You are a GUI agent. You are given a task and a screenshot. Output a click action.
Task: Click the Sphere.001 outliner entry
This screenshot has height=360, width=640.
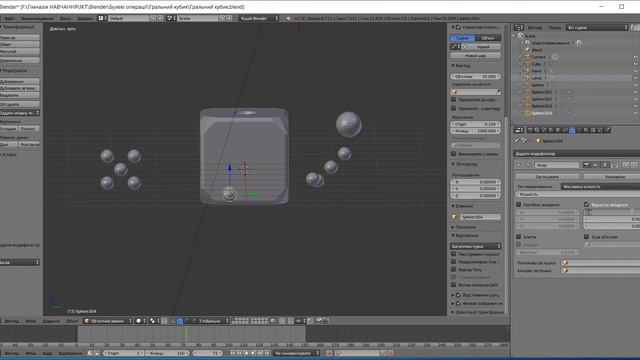(542, 92)
